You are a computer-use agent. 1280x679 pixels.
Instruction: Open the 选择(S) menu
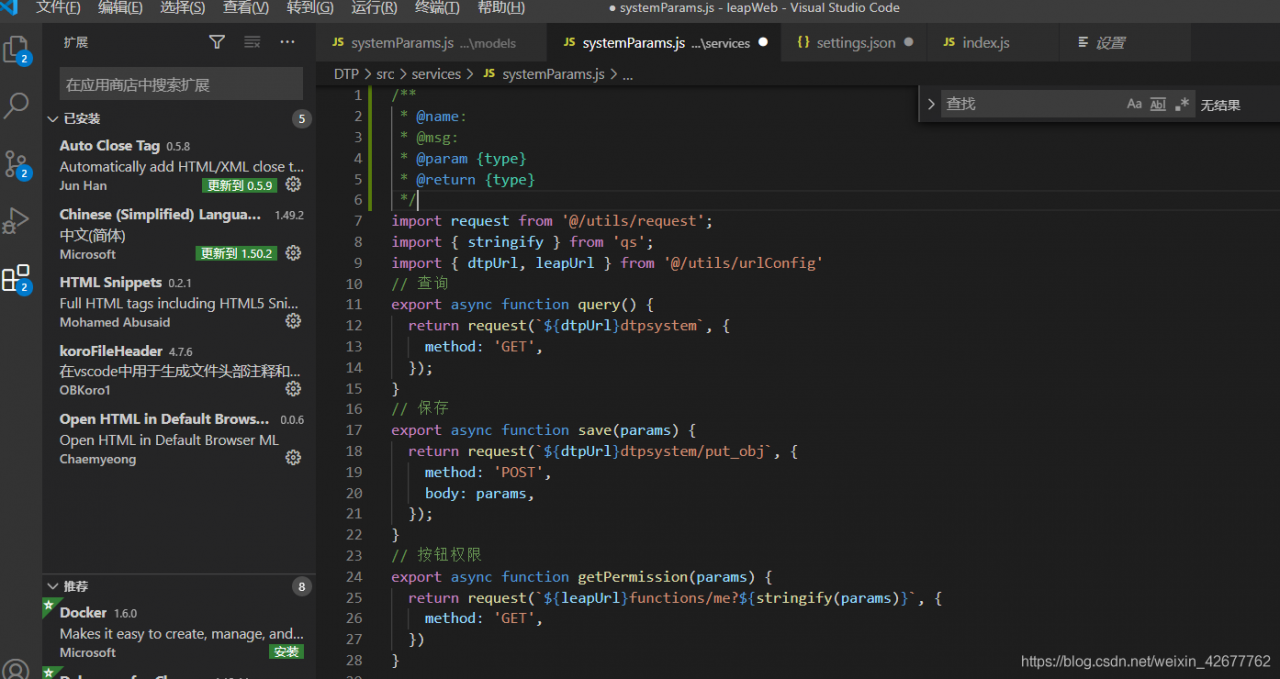pos(182,8)
